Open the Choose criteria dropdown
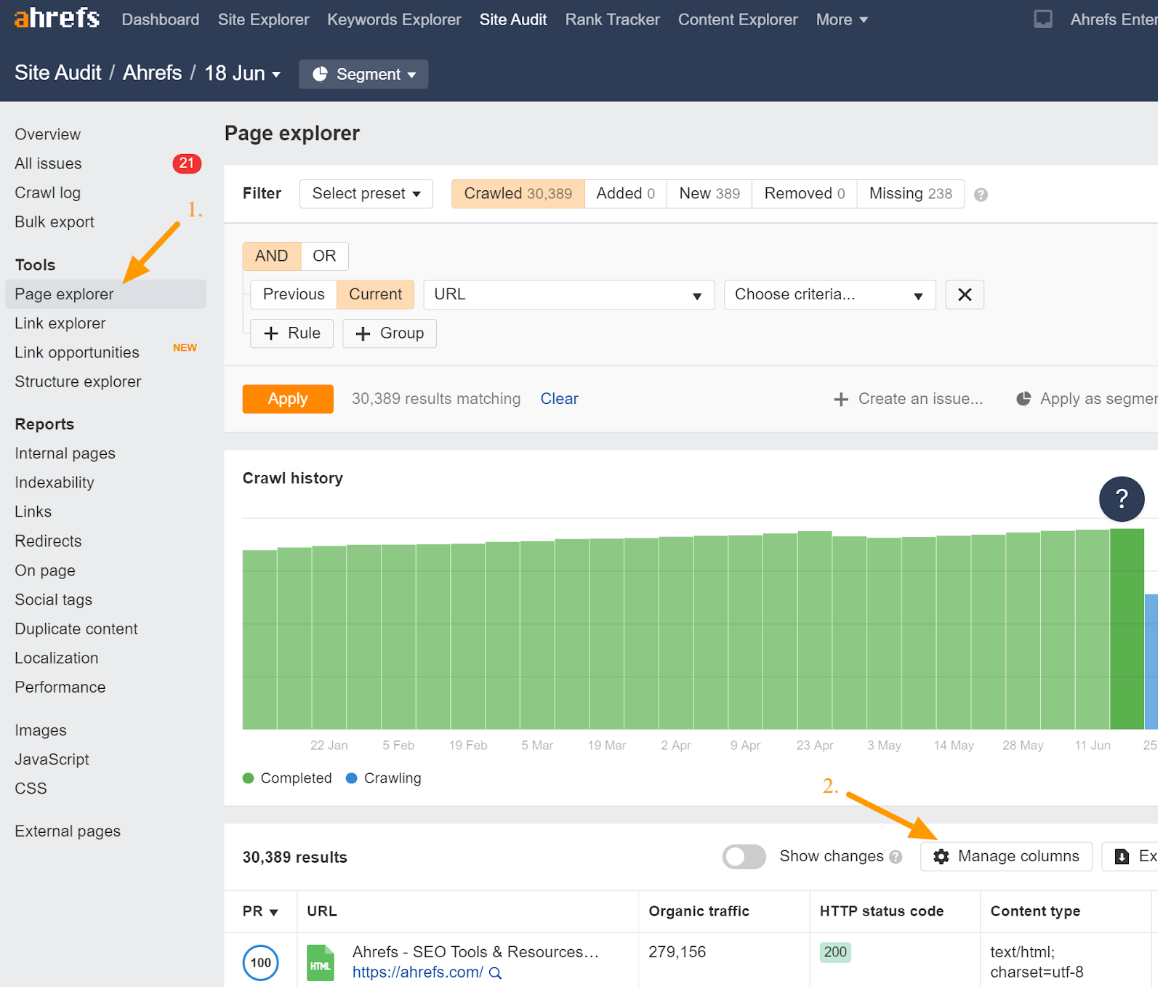 tap(829, 294)
